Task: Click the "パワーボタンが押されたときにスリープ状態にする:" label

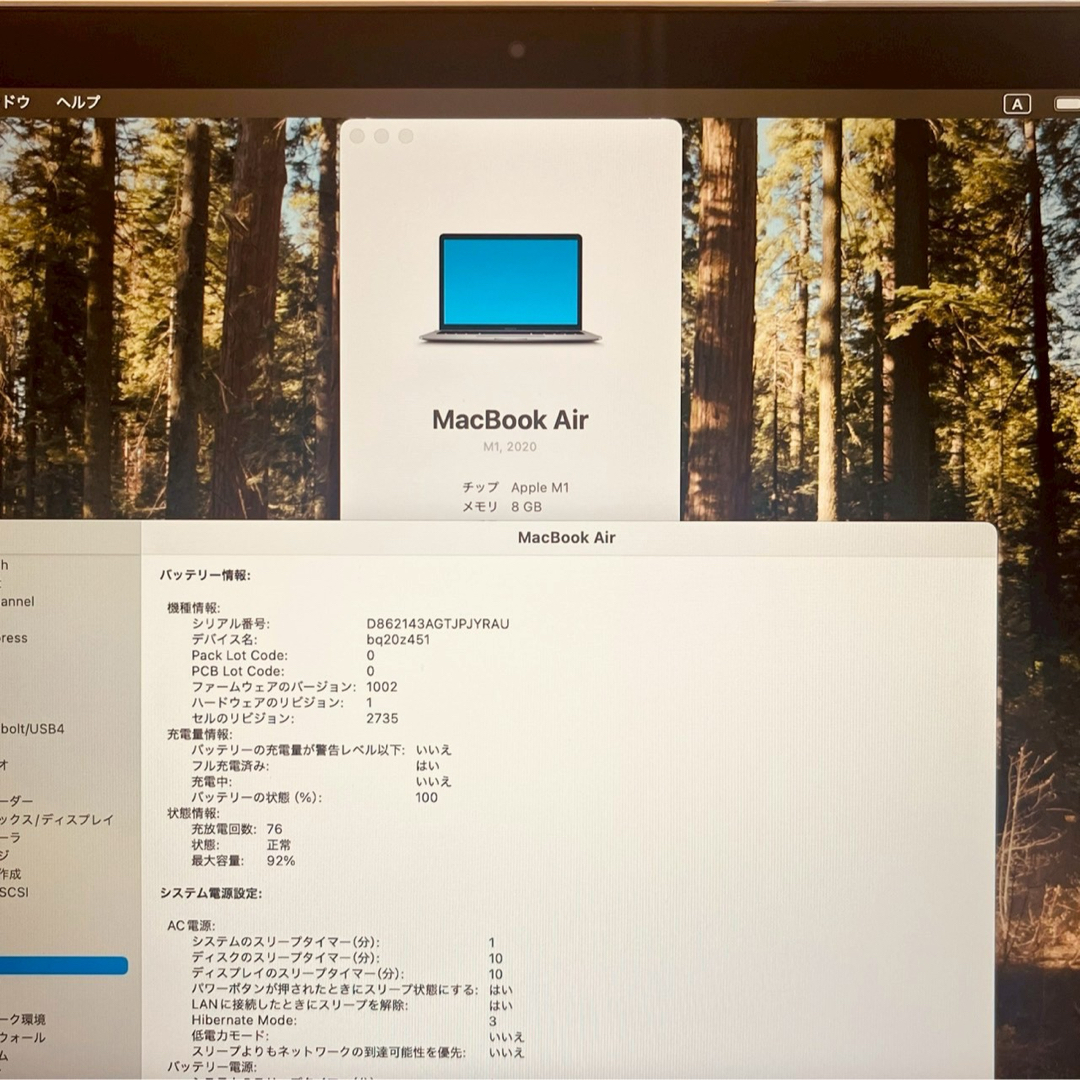Action: (335, 990)
